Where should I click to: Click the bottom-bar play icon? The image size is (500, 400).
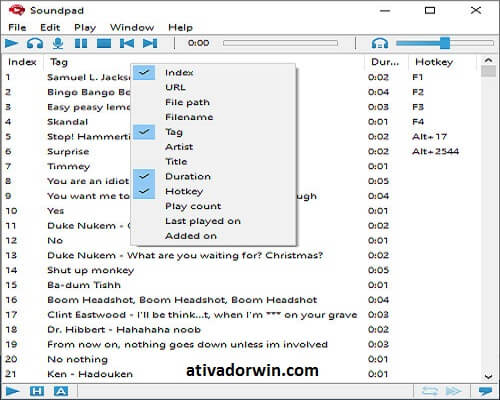(13, 391)
